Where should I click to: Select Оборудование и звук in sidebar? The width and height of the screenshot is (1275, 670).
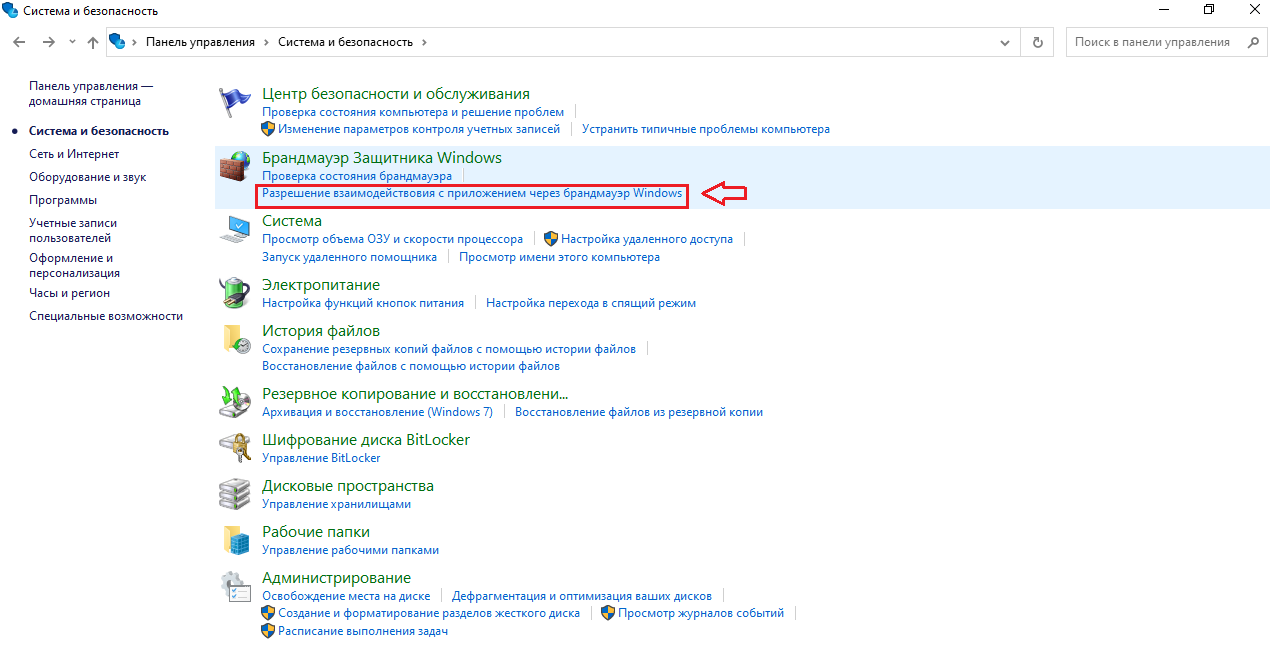(x=88, y=177)
